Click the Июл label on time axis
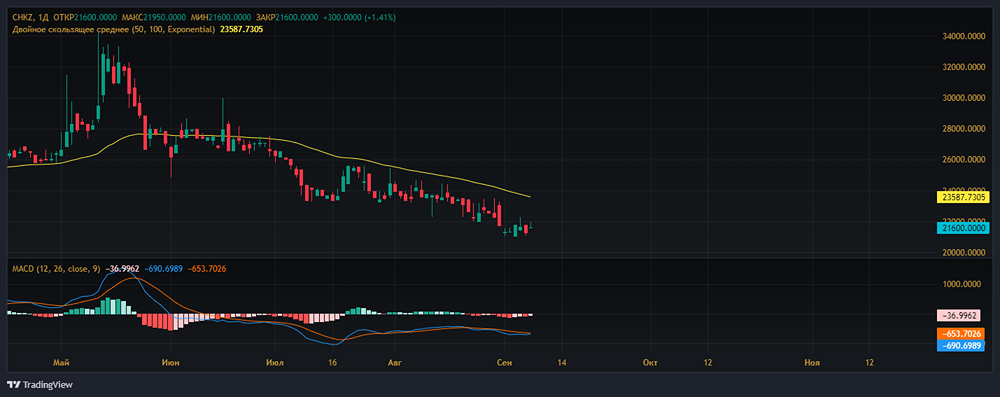 click(x=276, y=363)
